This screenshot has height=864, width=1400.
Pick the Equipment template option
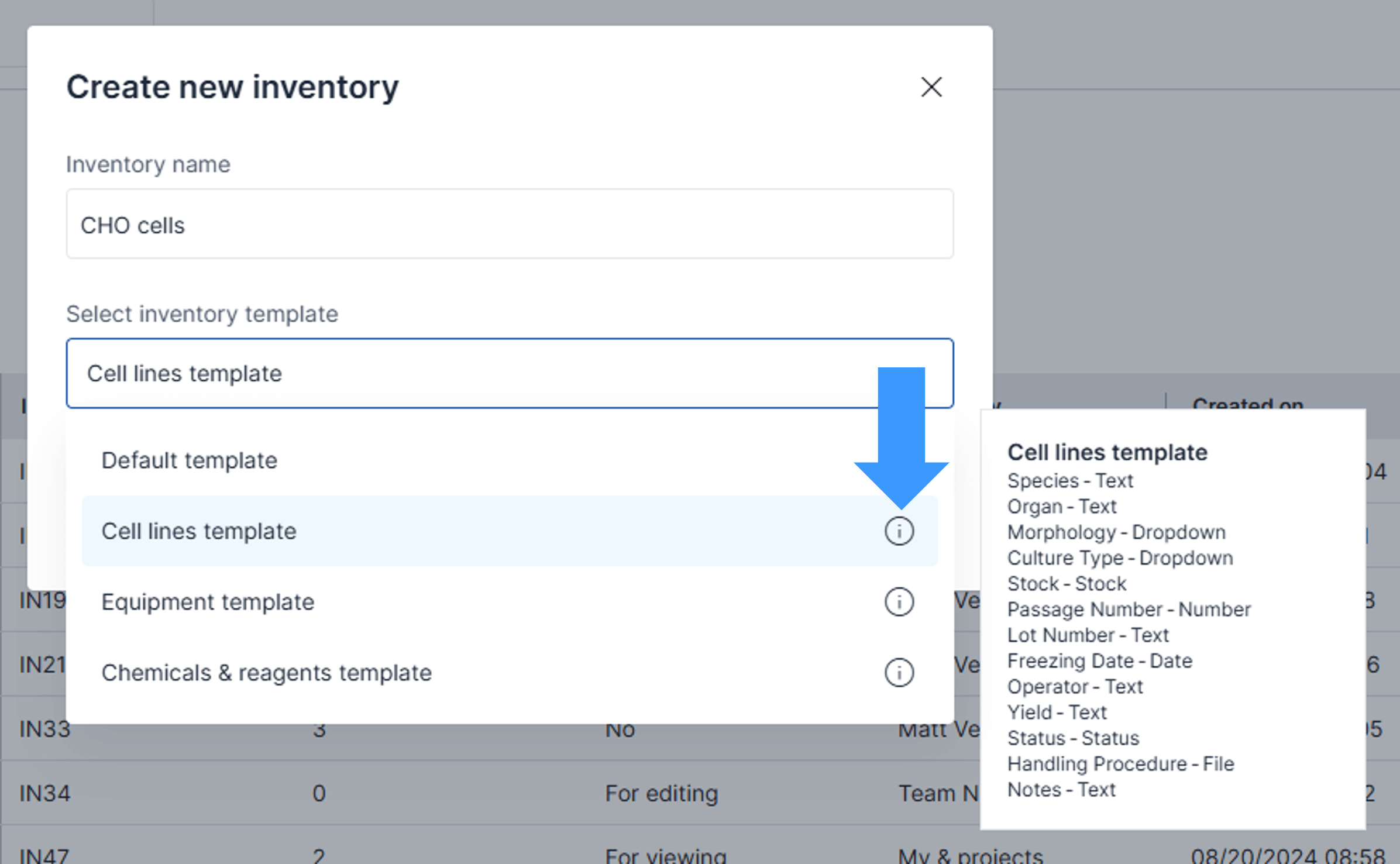[208, 602]
